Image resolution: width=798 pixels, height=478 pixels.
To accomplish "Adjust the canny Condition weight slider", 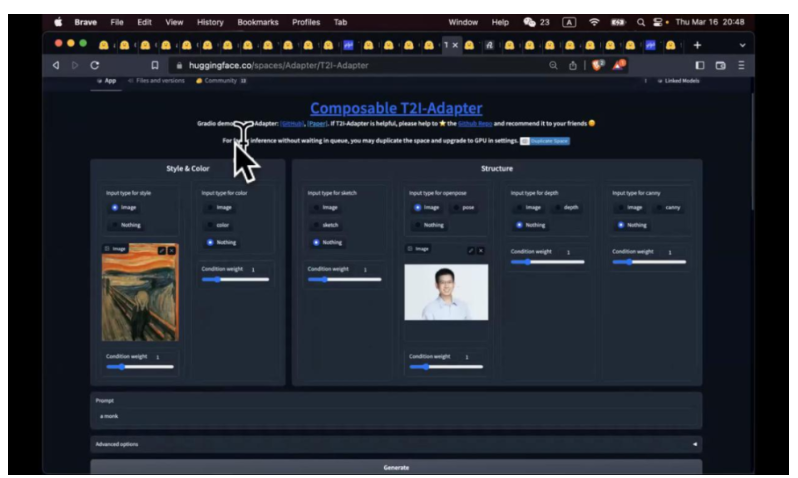I will (649, 262).
